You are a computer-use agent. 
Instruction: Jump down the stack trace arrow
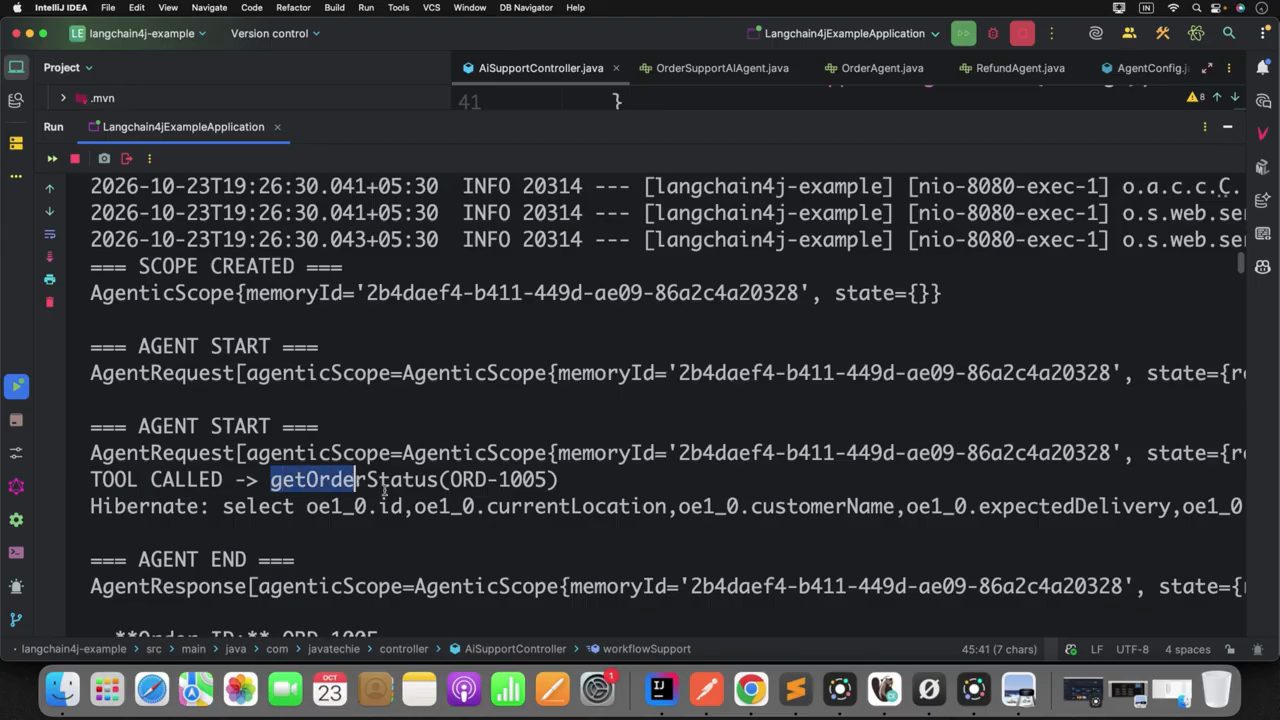pyautogui.click(x=49, y=211)
